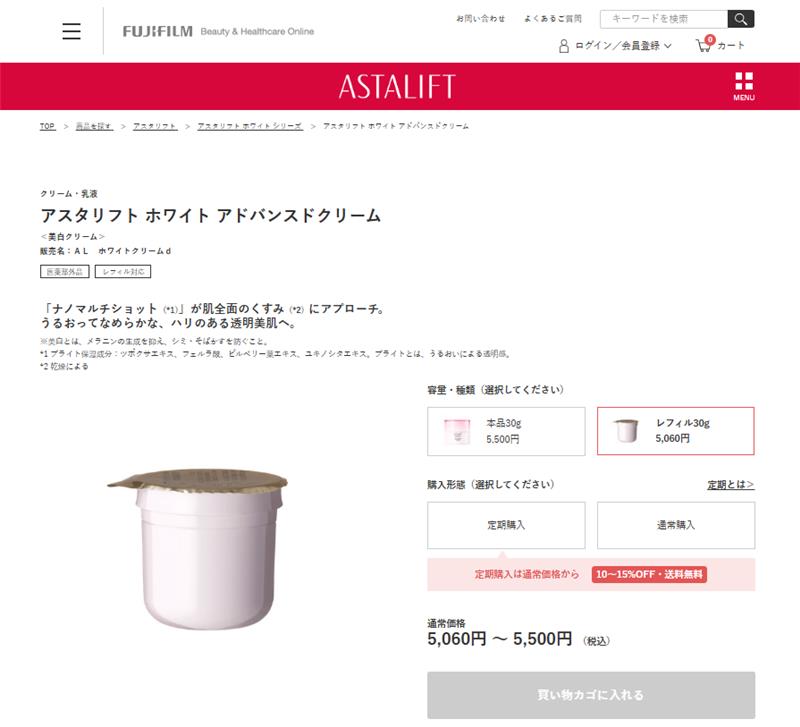The image size is (800, 727).
Task: Open the shopping cart icon
Action: [705, 44]
